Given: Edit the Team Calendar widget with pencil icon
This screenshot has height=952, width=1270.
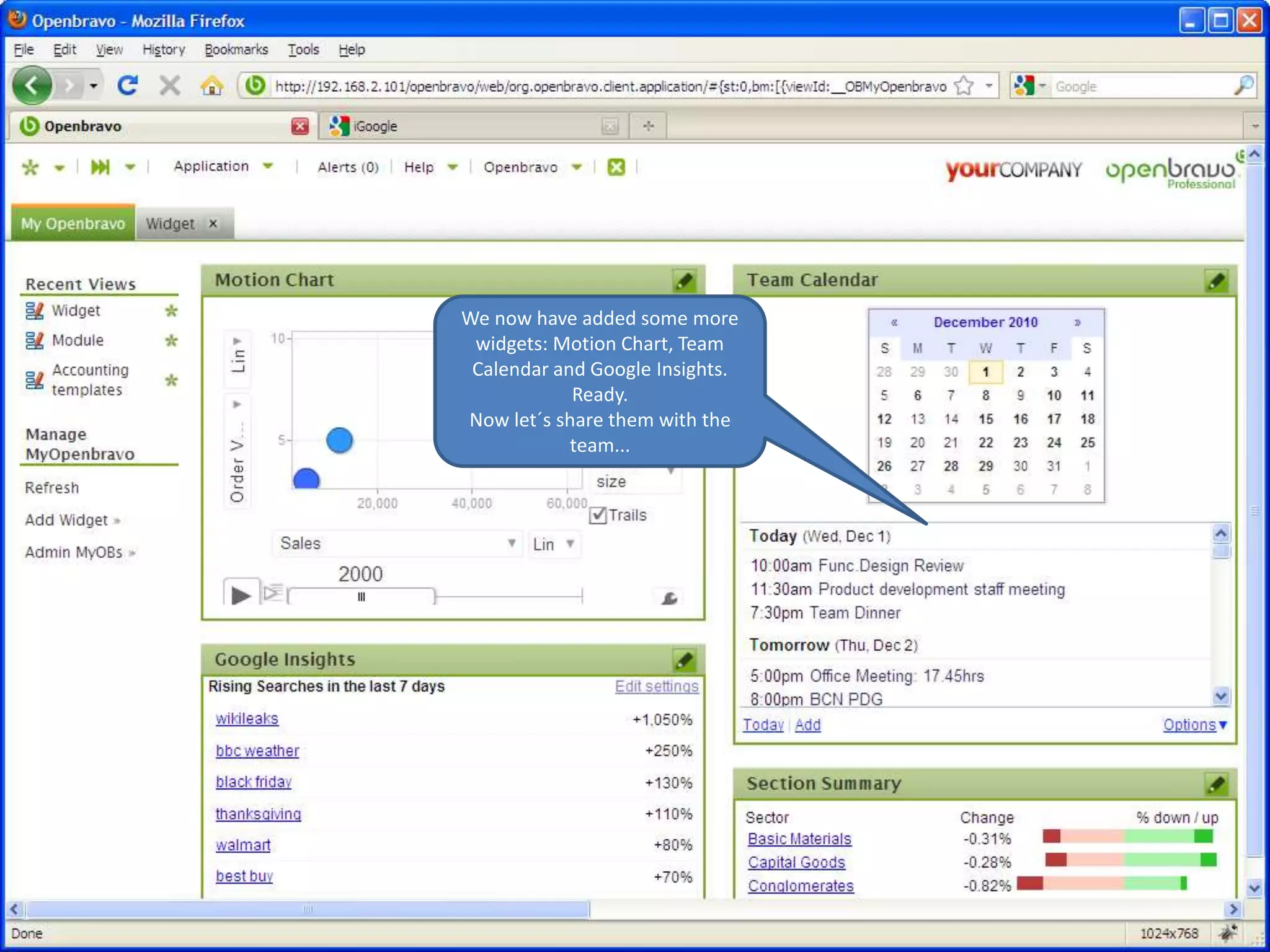Looking at the screenshot, I should 1216,281.
